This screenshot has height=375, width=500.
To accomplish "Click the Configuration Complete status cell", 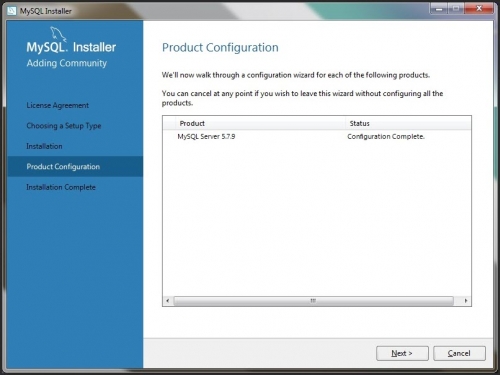I will click(x=386, y=136).
